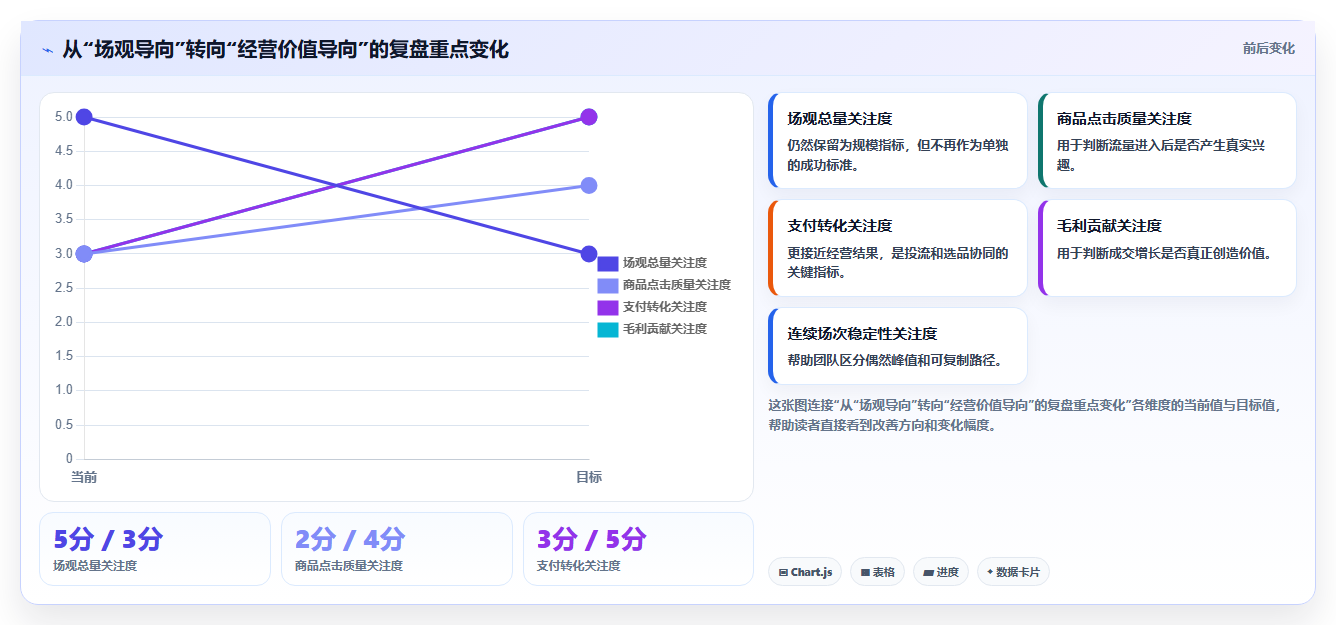Select the 场观总量 target point at 3.0
The width and height of the screenshot is (1336, 625).
[589, 254]
